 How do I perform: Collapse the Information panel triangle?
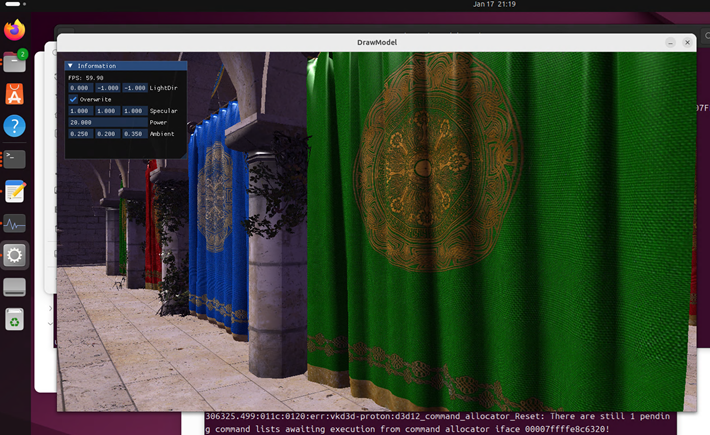pyautogui.click(x=70, y=65)
